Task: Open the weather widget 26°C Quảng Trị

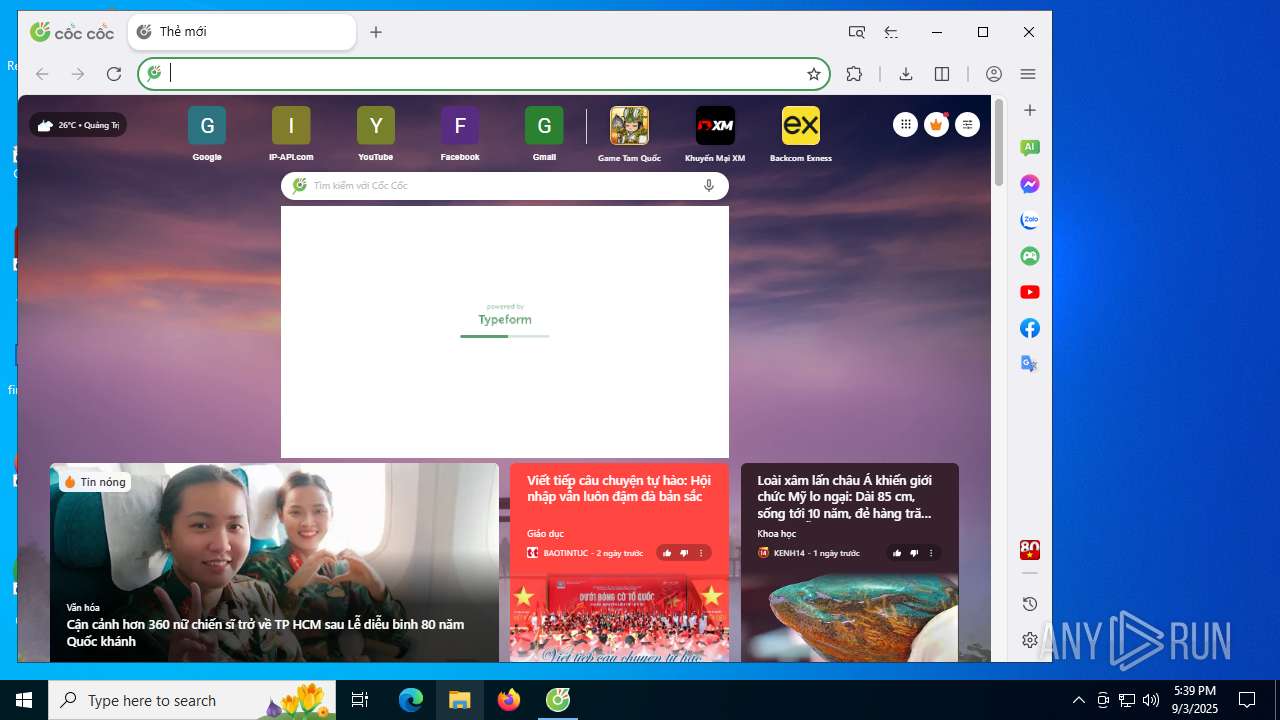Action: (x=78, y=125)
